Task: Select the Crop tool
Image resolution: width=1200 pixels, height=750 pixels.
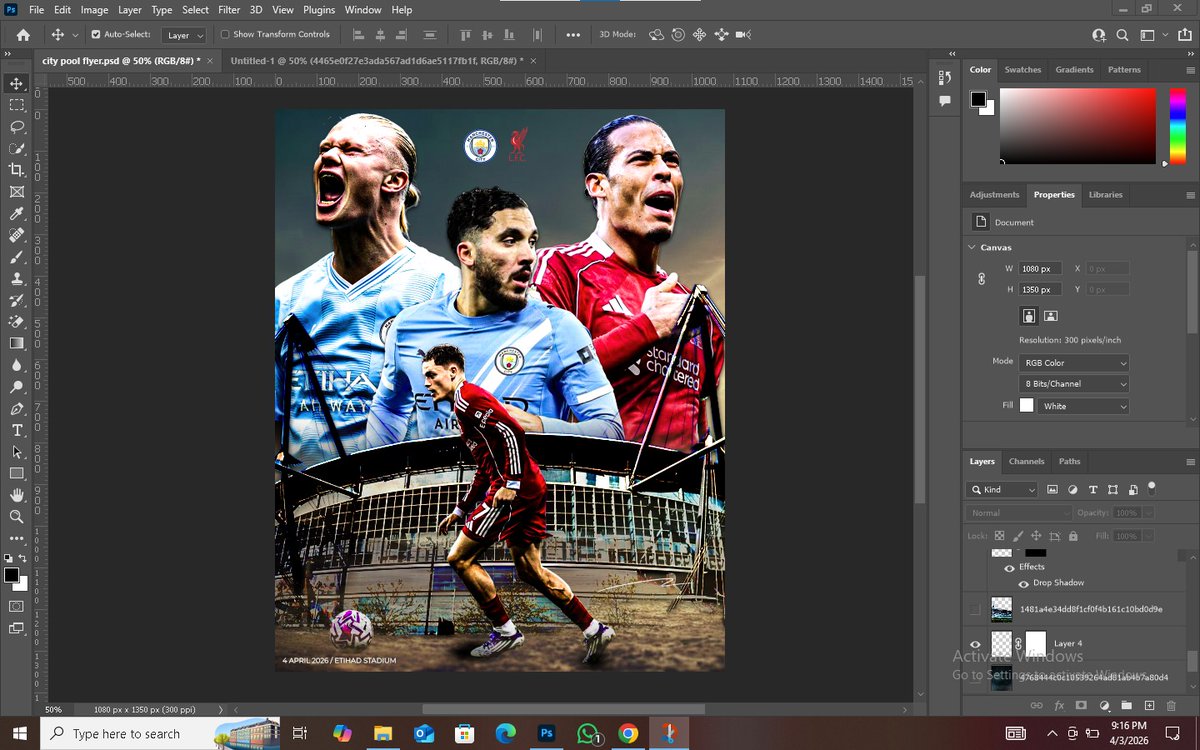Action: tap(17, 170)
